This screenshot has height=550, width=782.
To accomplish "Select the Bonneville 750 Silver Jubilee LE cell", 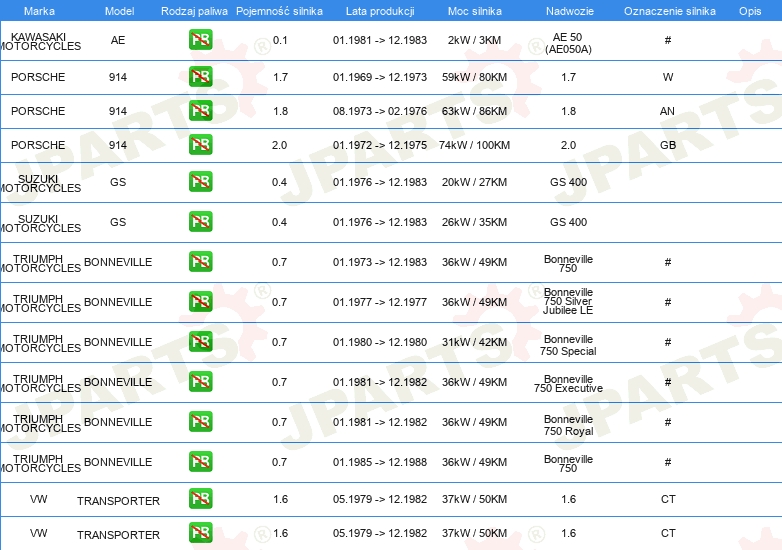I will (568, 301).
